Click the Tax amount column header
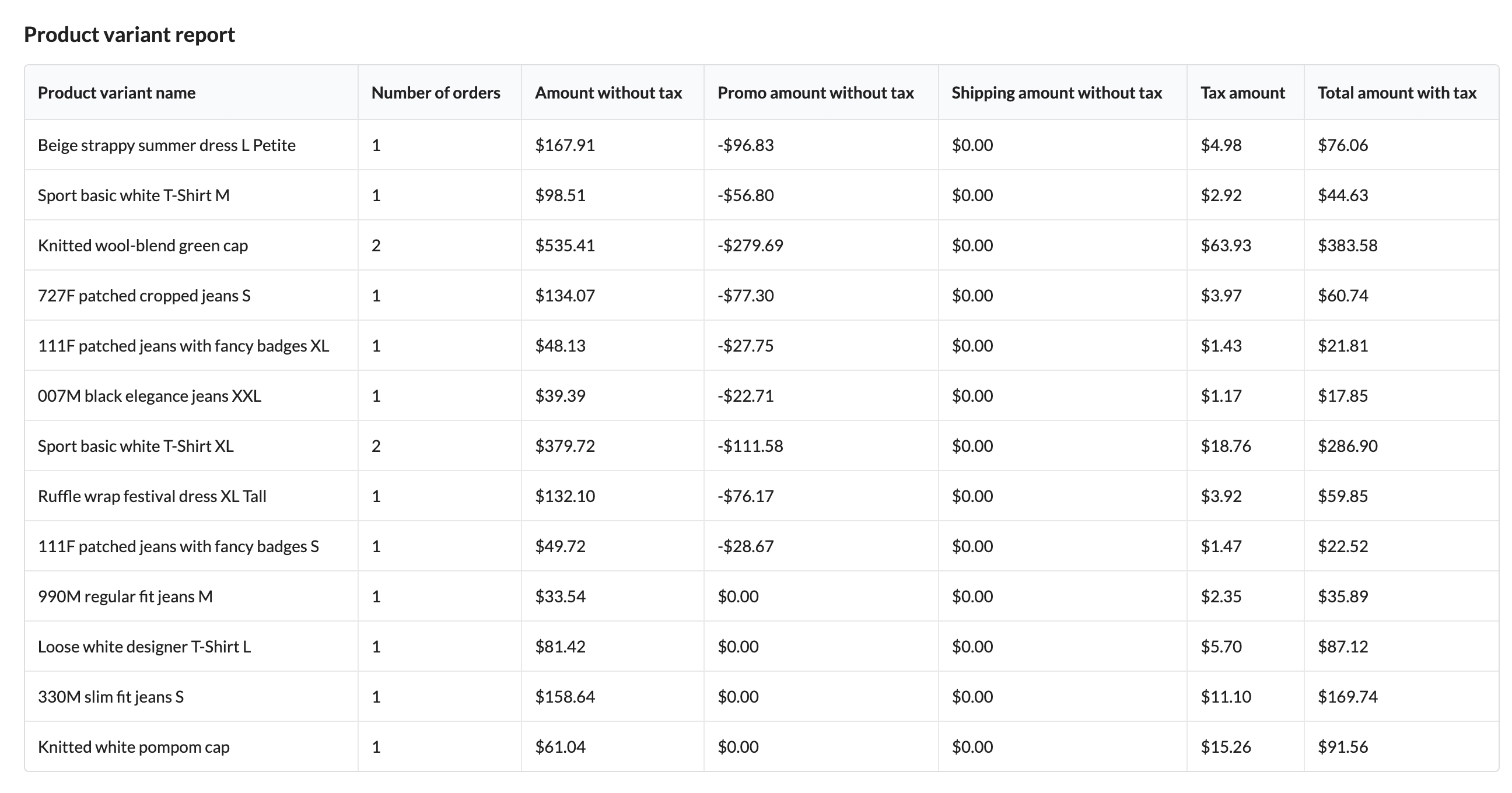 (1242, 93)
